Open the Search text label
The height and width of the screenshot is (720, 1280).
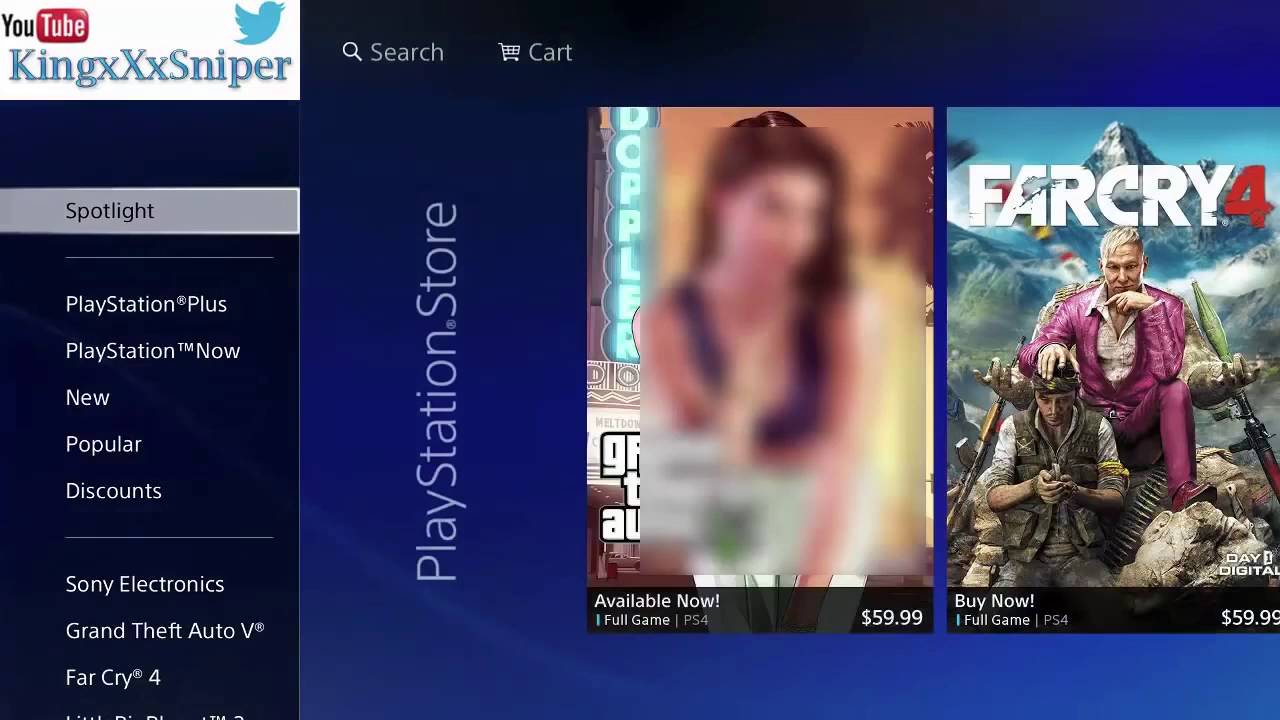pyautogui.click(x=406, y=52)
